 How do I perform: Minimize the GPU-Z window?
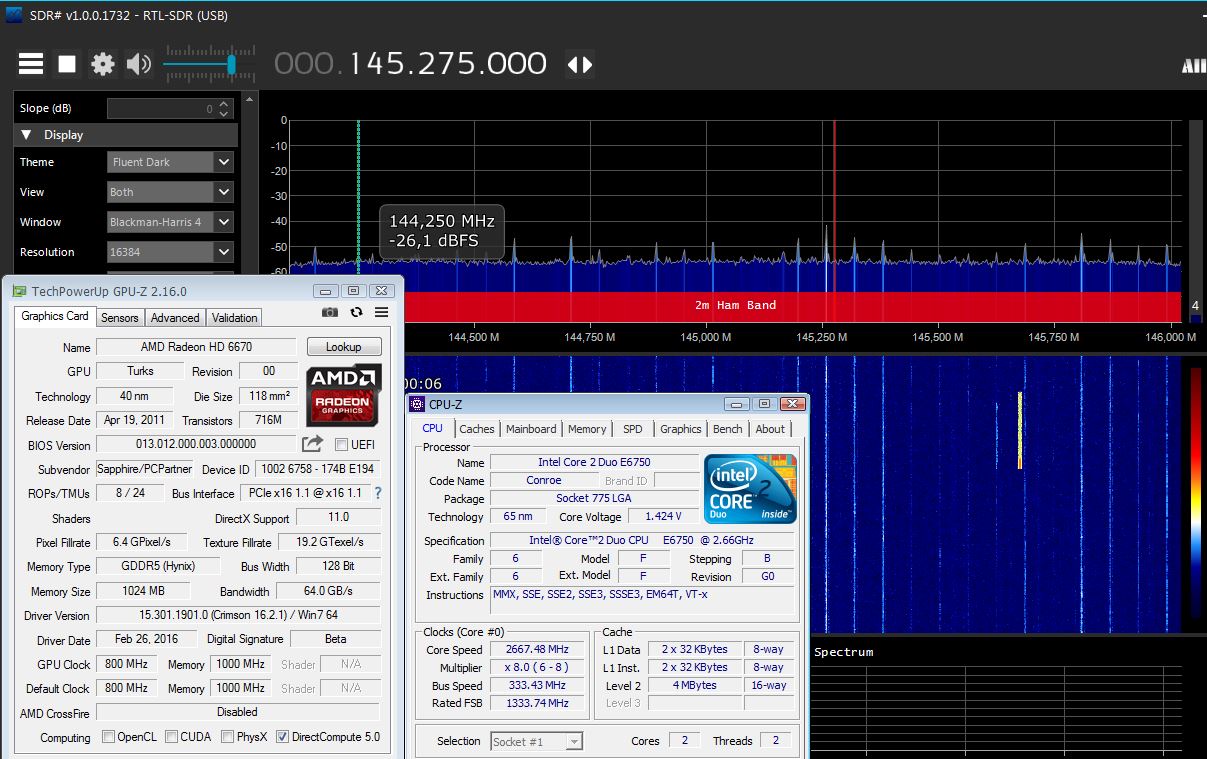pos(325,291)
